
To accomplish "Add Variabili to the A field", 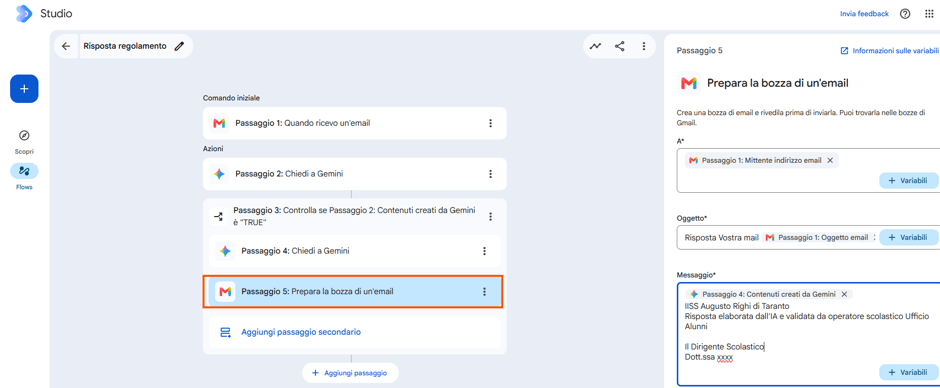I will click(908, 181).
